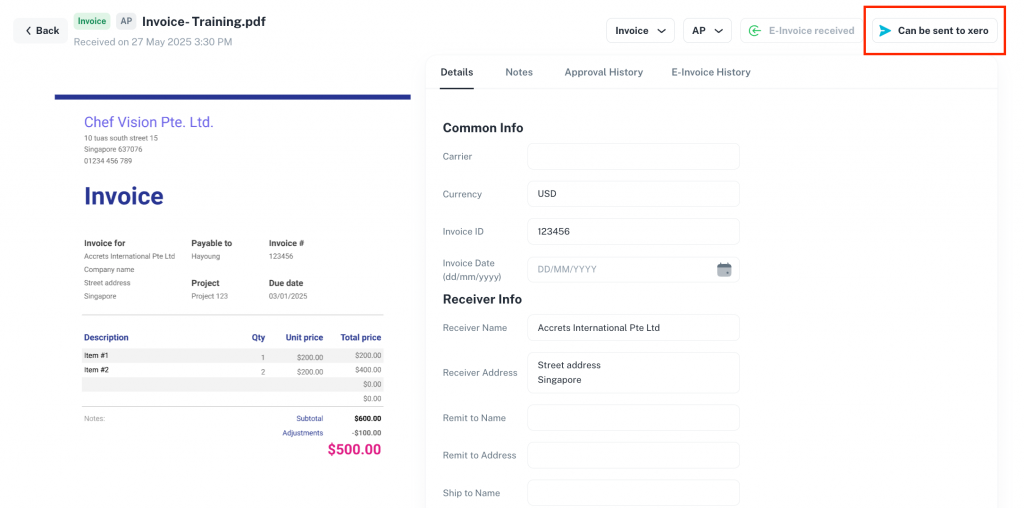The height and width of the screenshot is (508, 1024).
Task: Click the green Invoice tag badge
Action: click(x=92, y=21)
